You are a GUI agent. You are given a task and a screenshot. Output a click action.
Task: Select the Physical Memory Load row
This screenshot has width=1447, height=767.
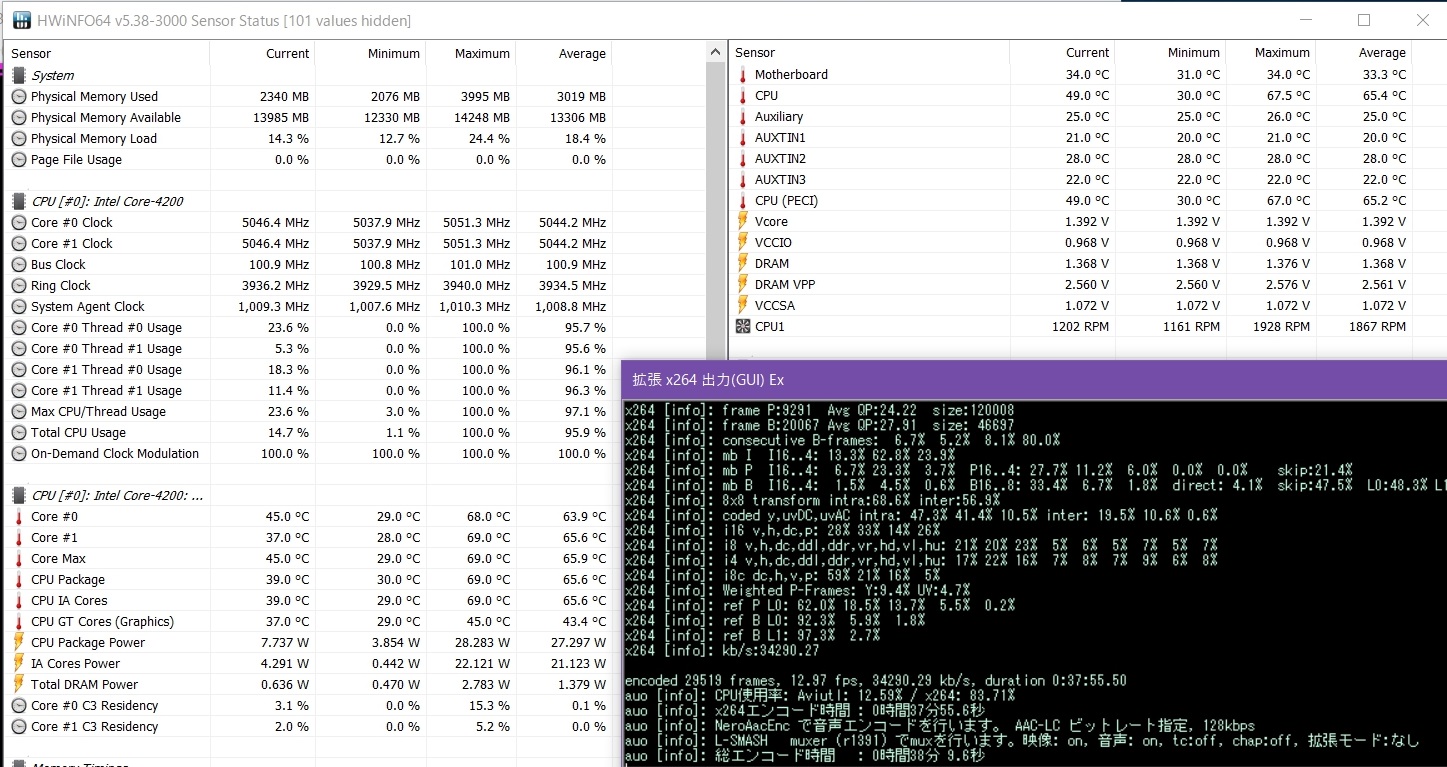tap(309, 139)
